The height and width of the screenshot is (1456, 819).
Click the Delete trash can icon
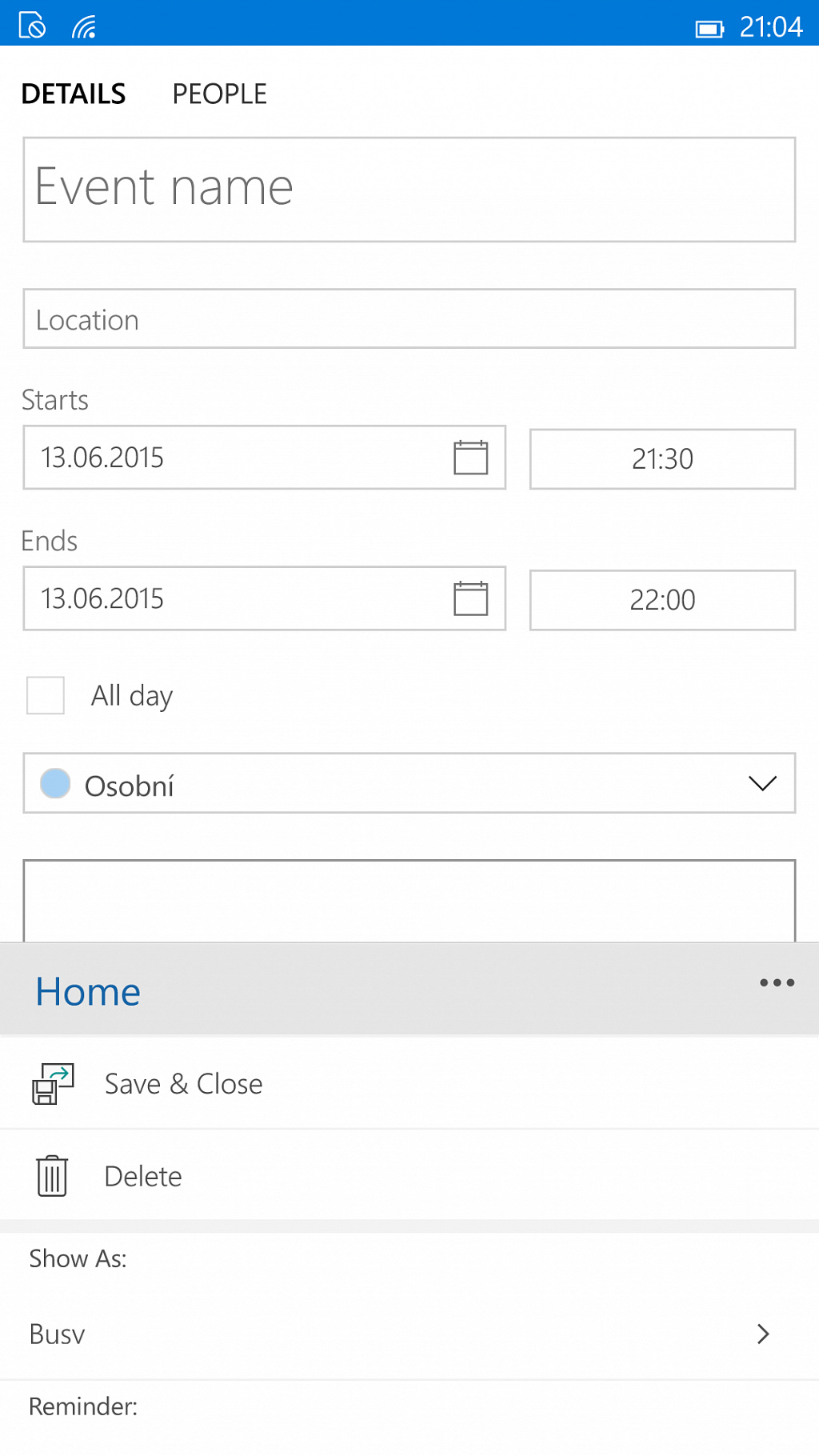(x=52, y=1176)
